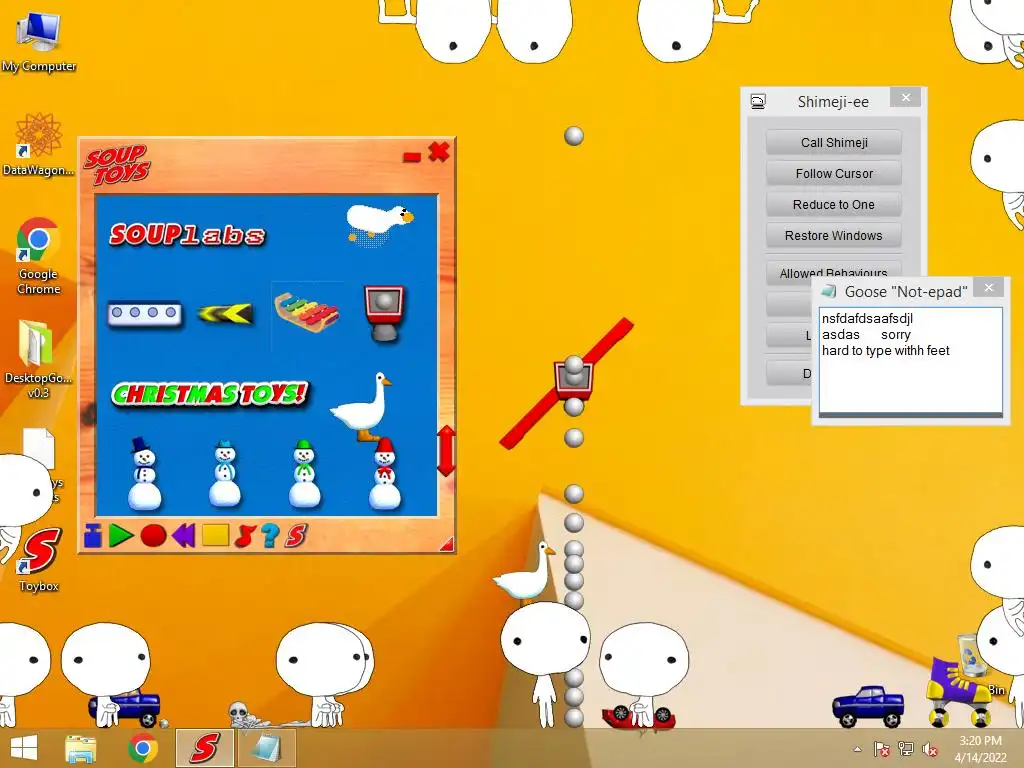Pick the rainbow xylophone toy
The image size is (1024, 768).
tap(307, 313)
